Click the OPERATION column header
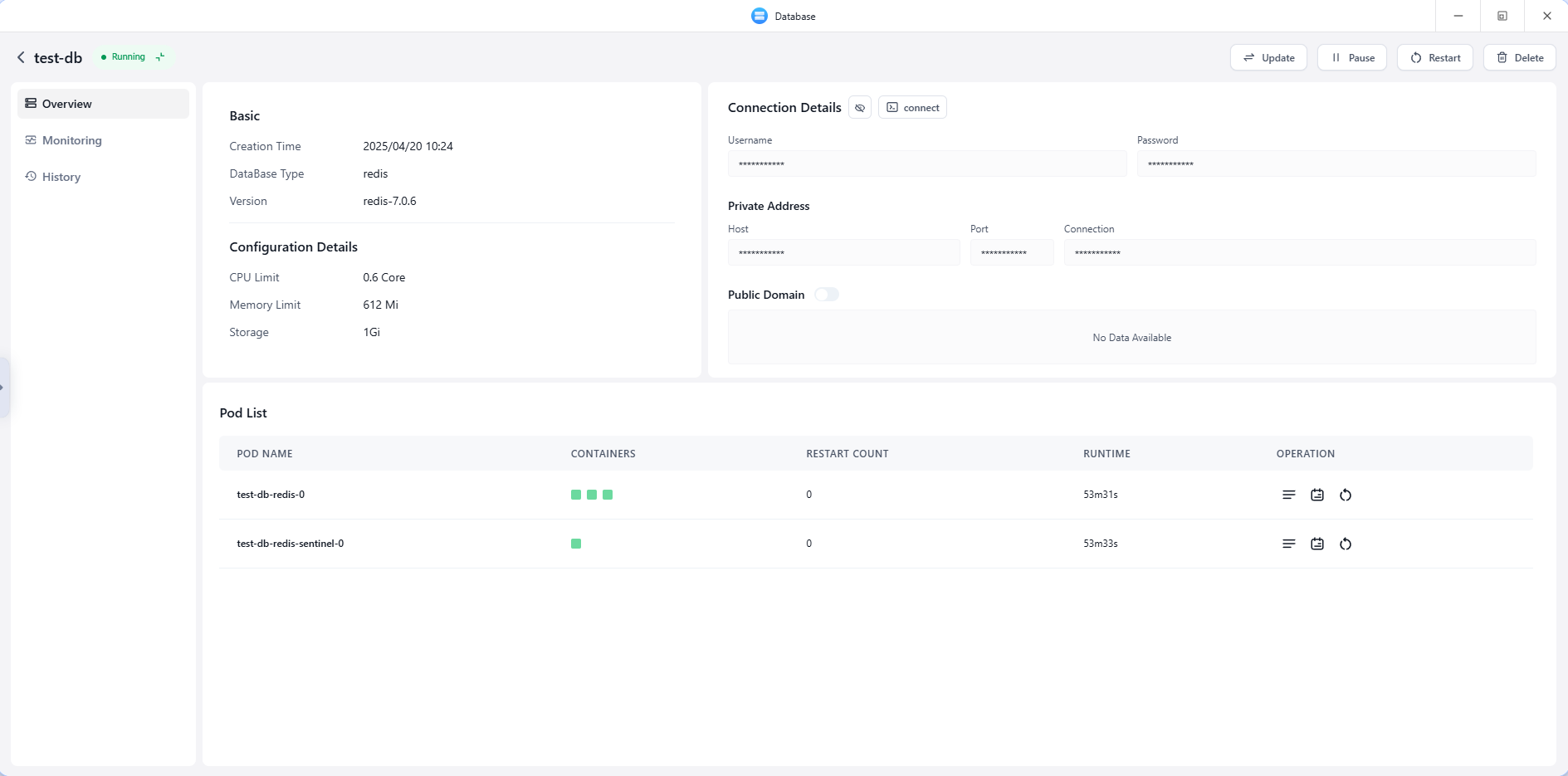 click(x=1306, y=454)
